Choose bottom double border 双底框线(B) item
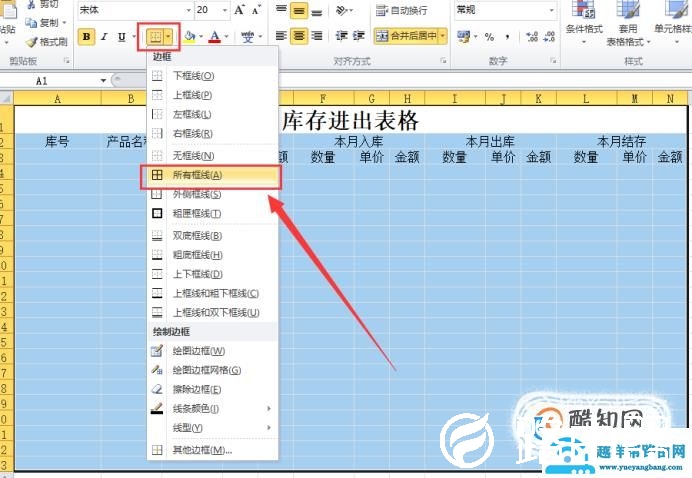 (213, 236)
